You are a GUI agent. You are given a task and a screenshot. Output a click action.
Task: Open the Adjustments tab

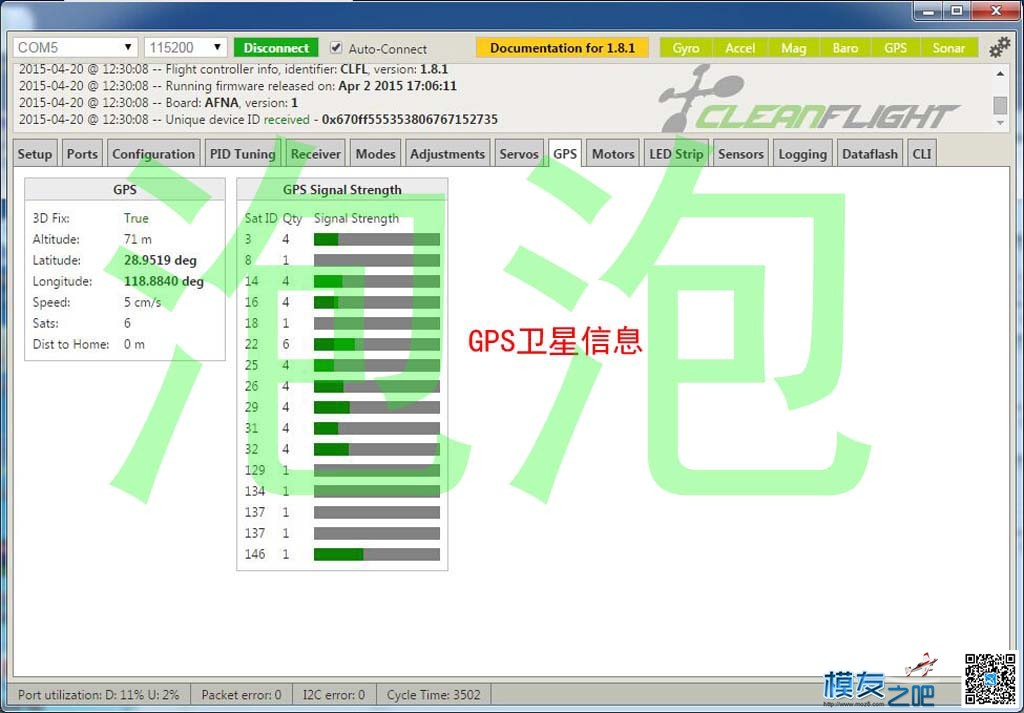pos(447,154)
